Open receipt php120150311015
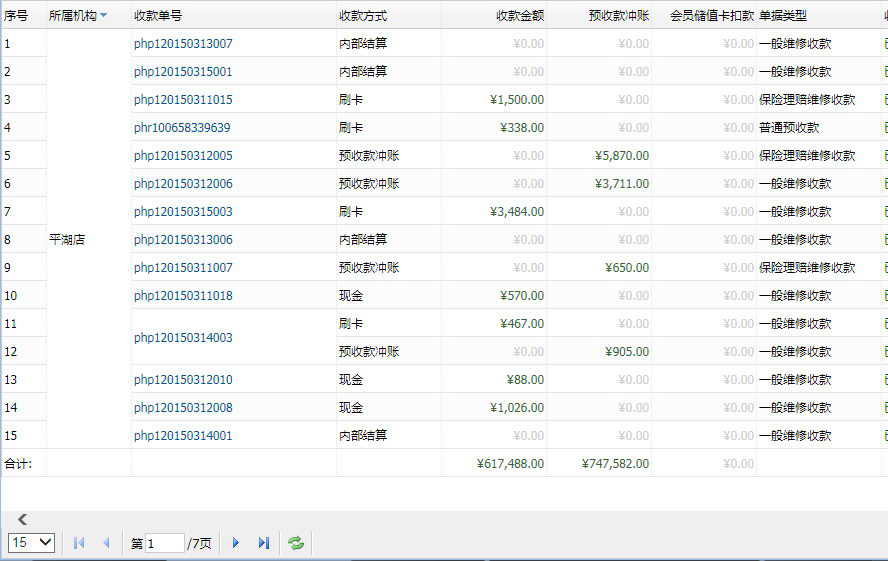888x561 pixels. pyautogui.click(x=183, y=100)
